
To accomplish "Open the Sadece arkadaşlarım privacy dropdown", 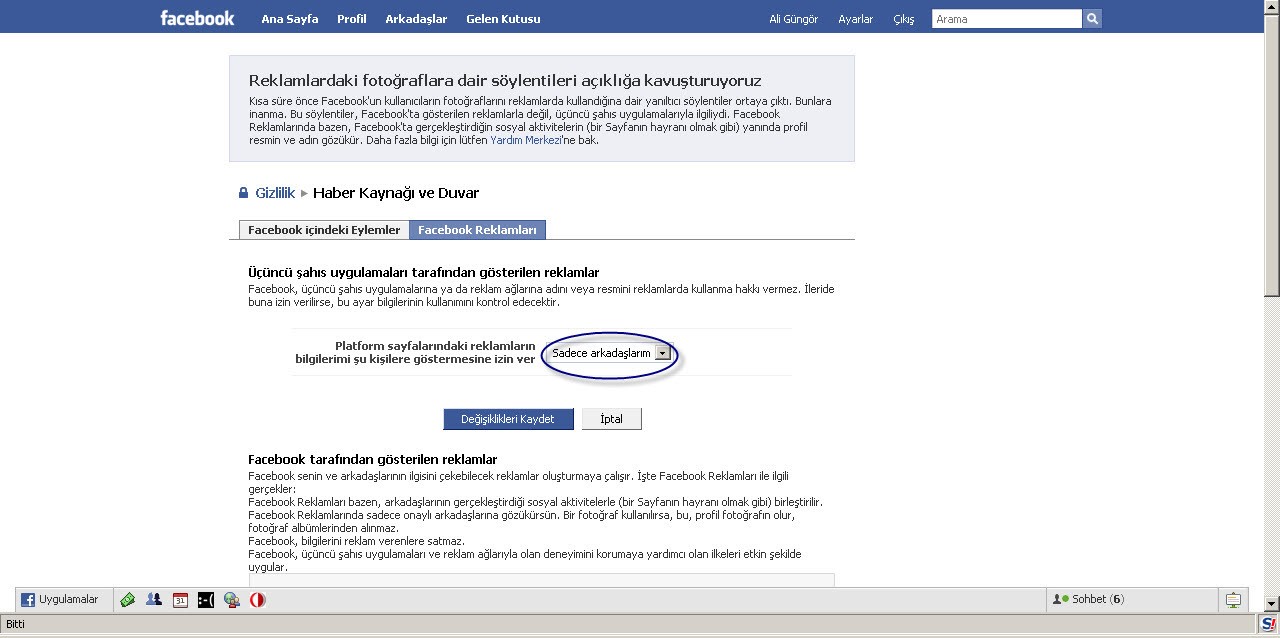I will point(610,353).
